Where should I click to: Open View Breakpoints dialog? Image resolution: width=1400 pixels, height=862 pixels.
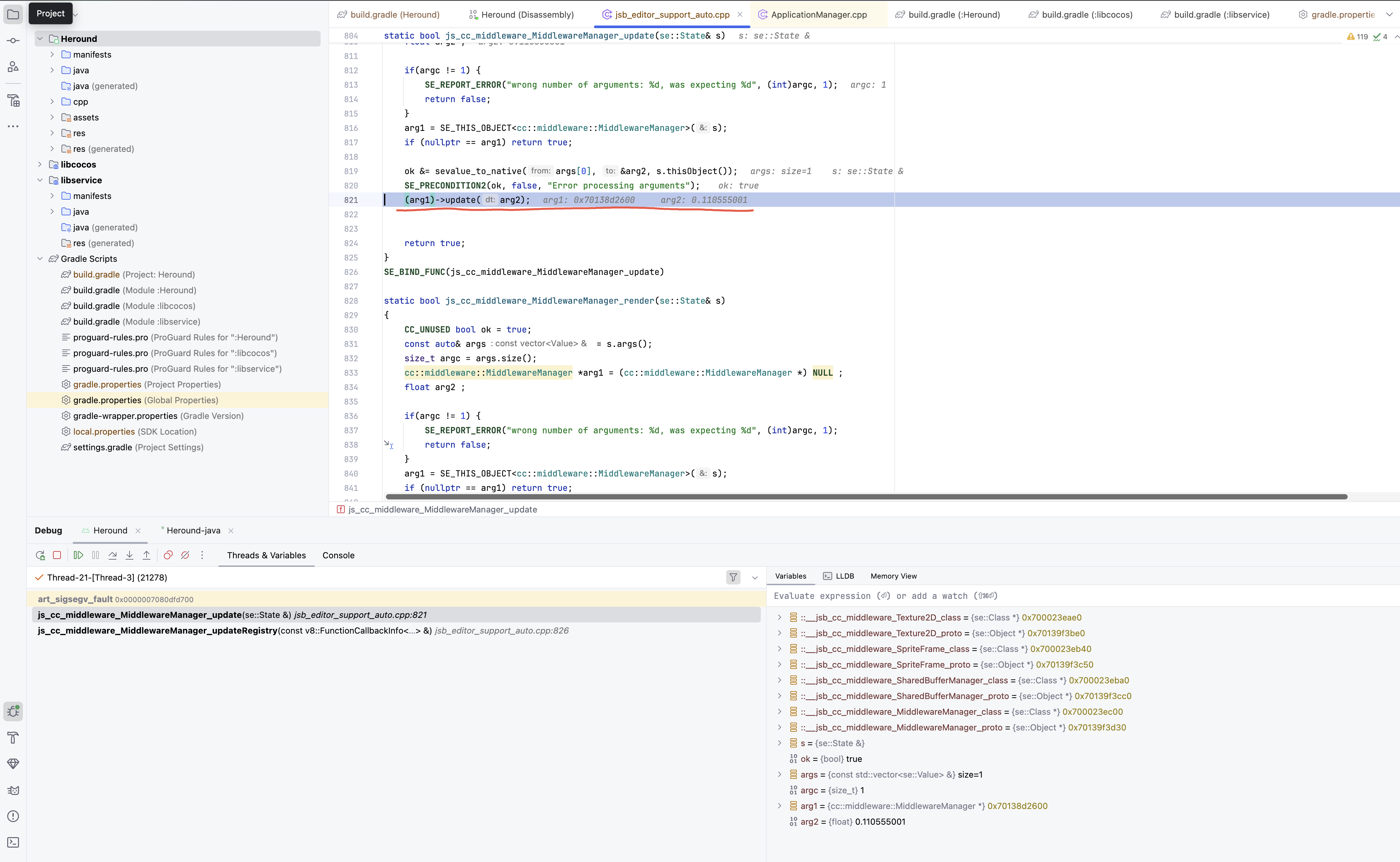(168, 555)
